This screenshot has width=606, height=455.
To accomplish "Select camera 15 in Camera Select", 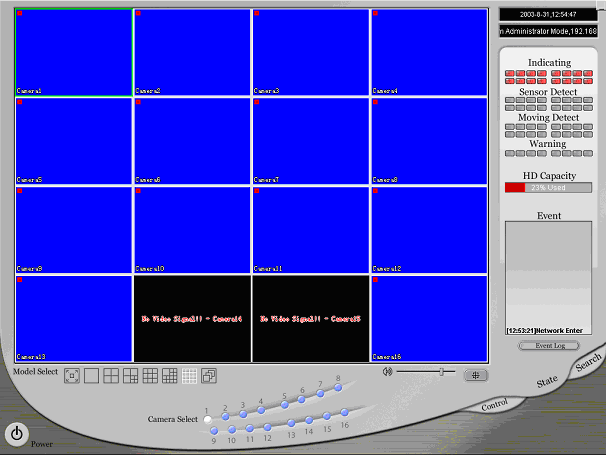I will tap(327, 416).
